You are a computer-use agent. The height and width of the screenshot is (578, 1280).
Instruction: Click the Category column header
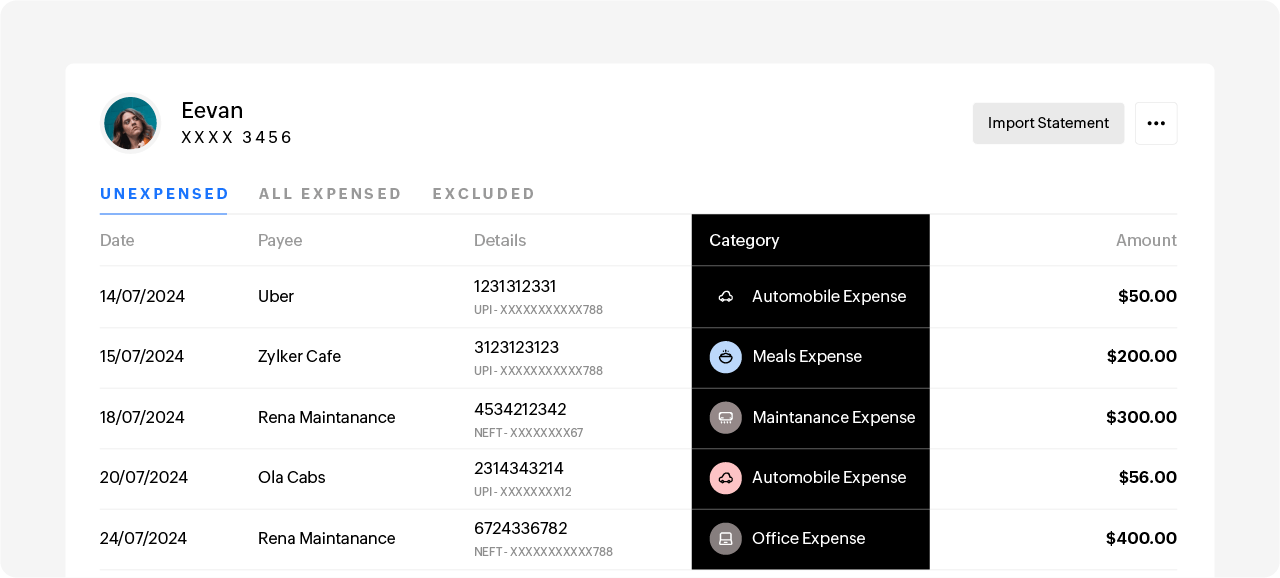pyautogui.click(x=744, y=241)
